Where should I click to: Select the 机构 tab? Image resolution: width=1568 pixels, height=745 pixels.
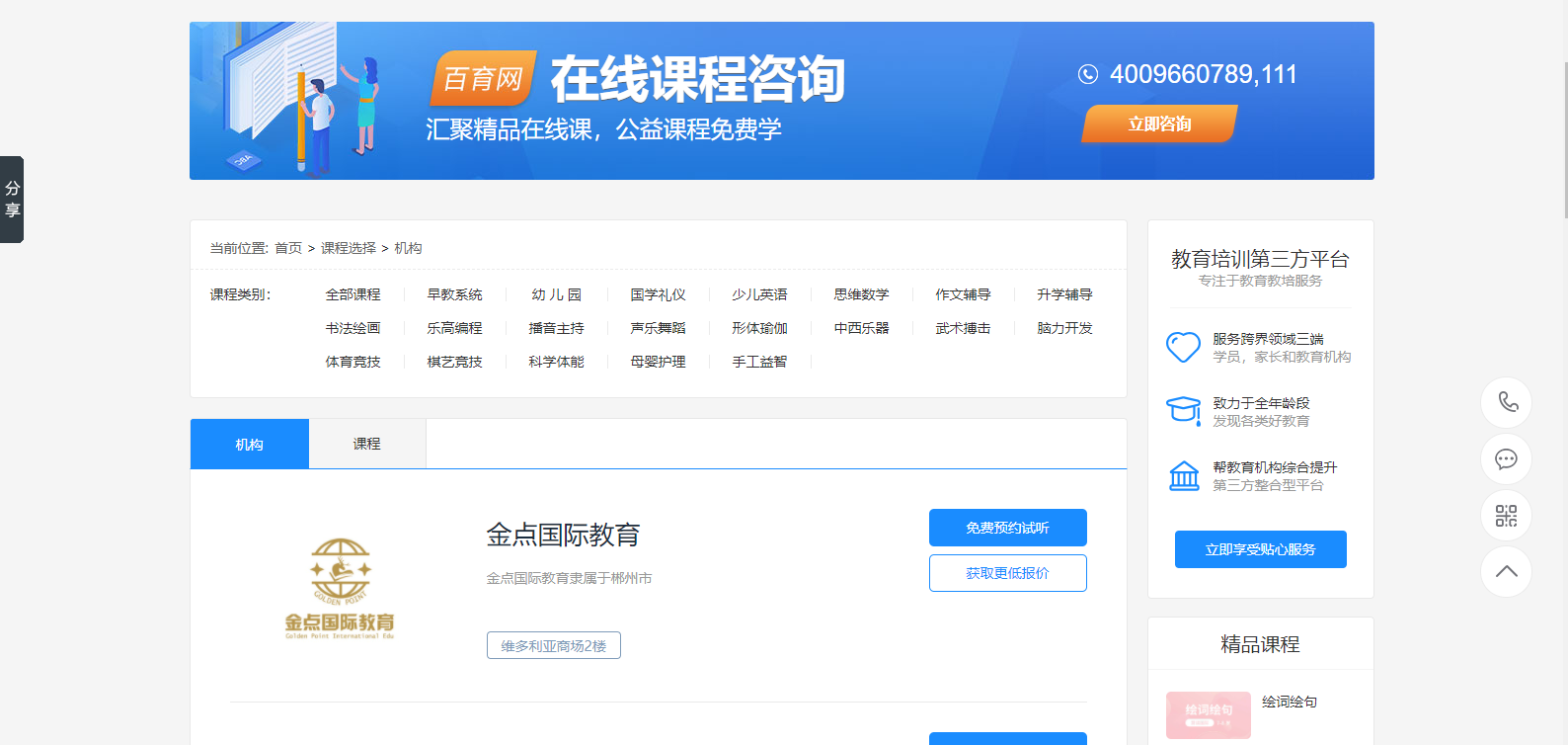click(x=249, y=444)
